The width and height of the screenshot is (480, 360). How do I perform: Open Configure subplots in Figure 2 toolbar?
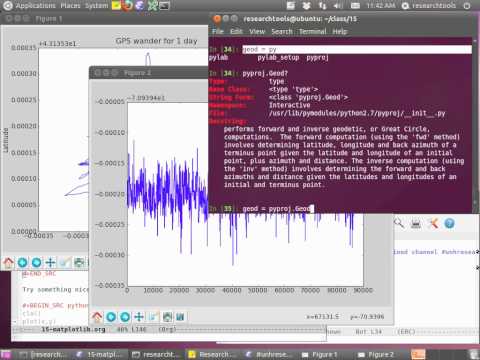tap(167, 317)
